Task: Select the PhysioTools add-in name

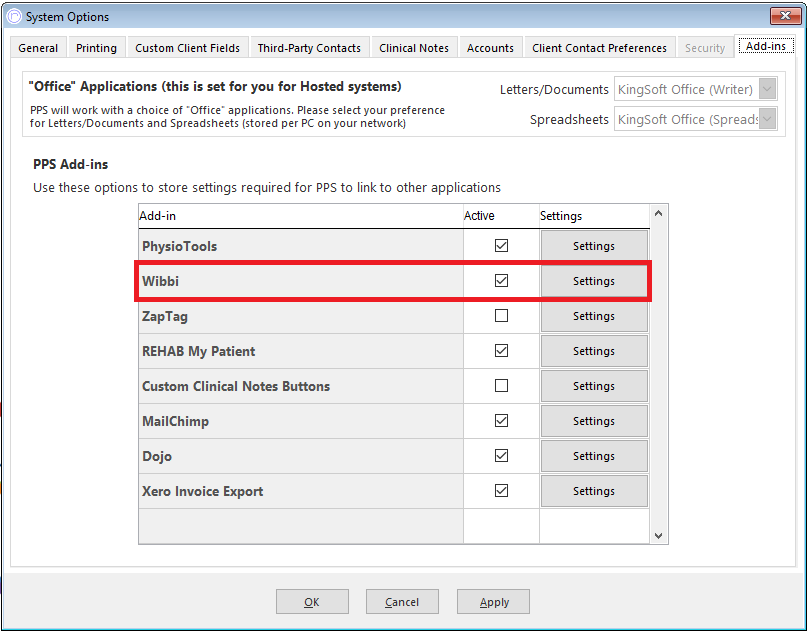Action: tap(180, 246)
